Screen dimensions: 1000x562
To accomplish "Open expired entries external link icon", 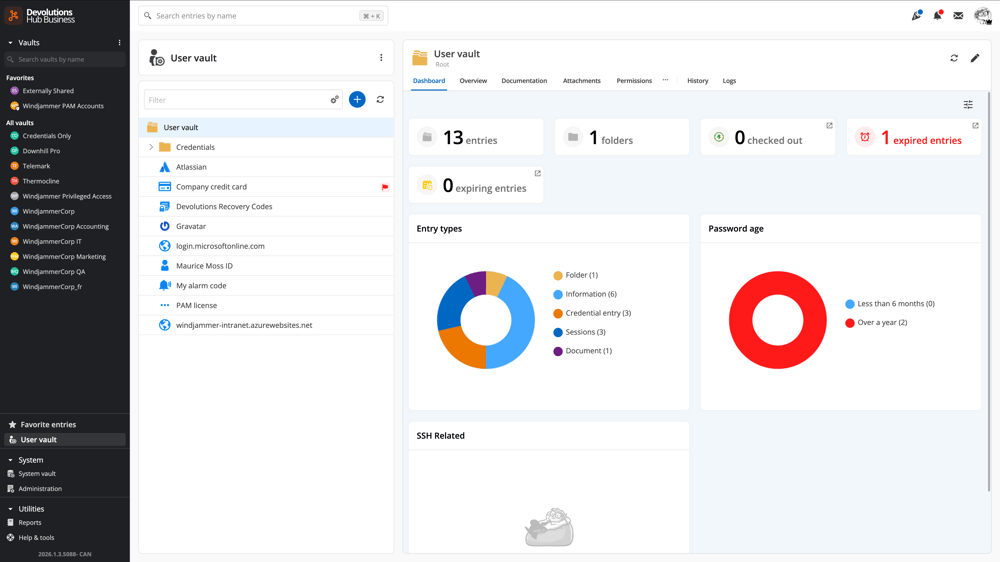I will coord(975,126).
